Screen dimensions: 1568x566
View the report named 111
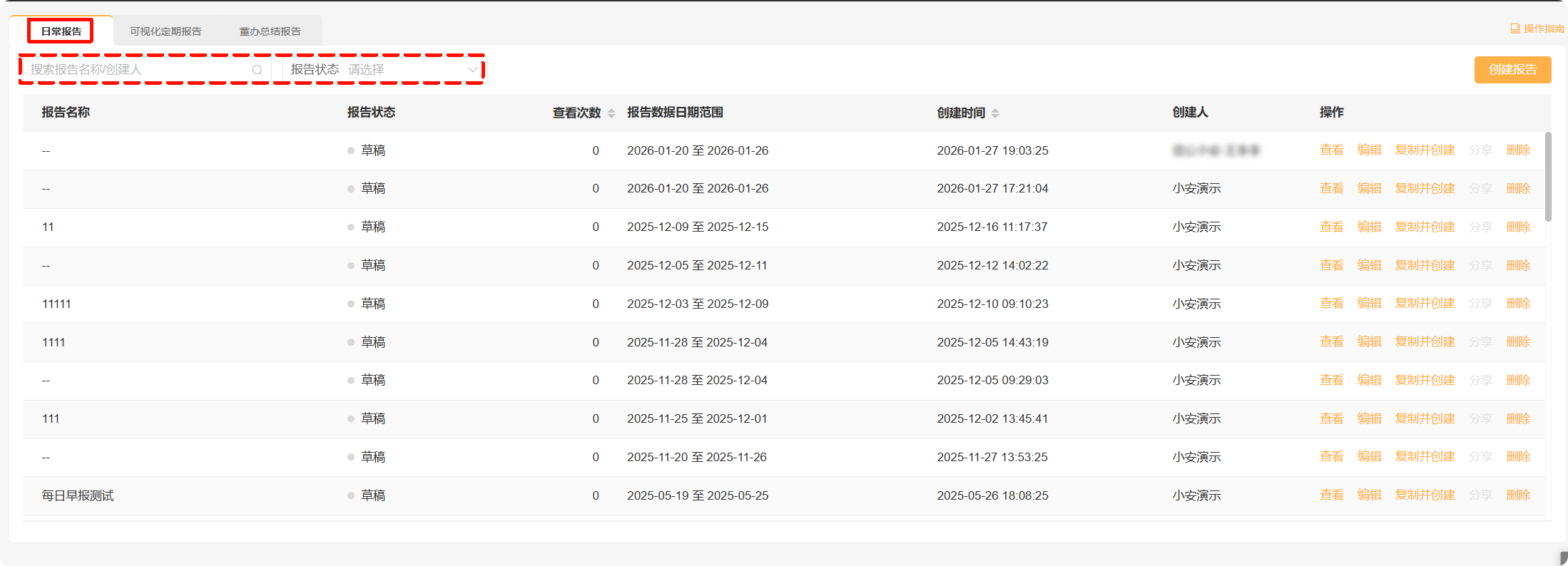pos(1331,418)
